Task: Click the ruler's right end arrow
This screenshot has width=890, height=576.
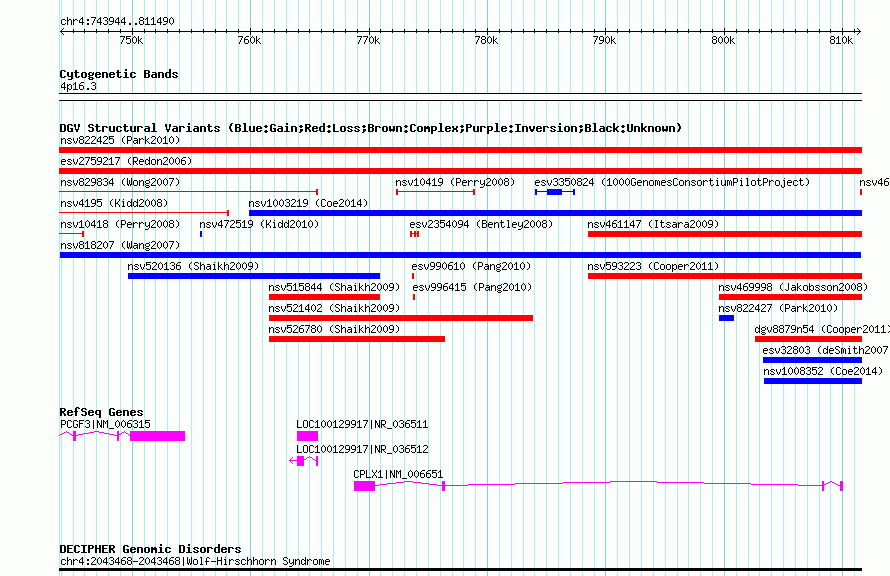Action: coord(859,31)
